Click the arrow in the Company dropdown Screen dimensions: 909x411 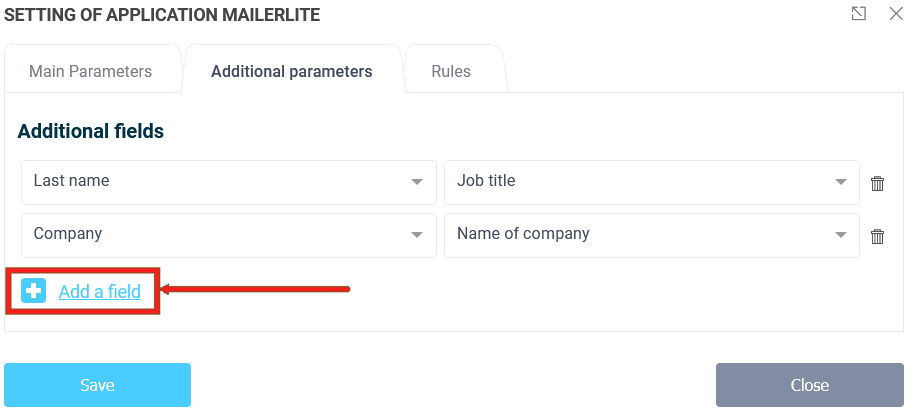[x=417, y=235]
